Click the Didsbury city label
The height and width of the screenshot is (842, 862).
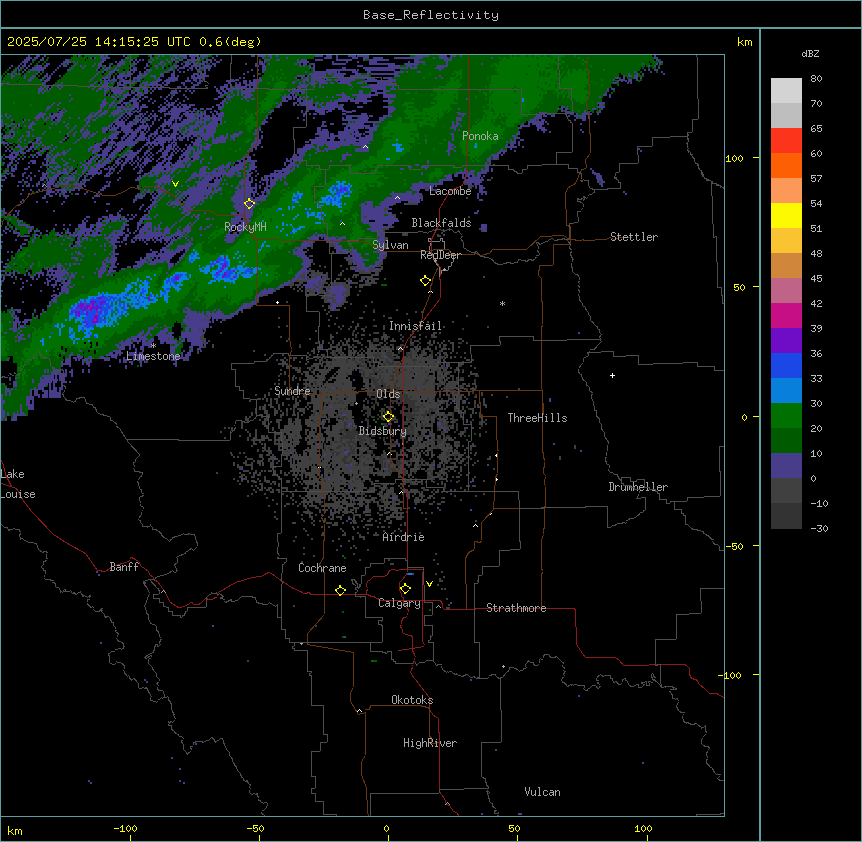tap(383, 431)
